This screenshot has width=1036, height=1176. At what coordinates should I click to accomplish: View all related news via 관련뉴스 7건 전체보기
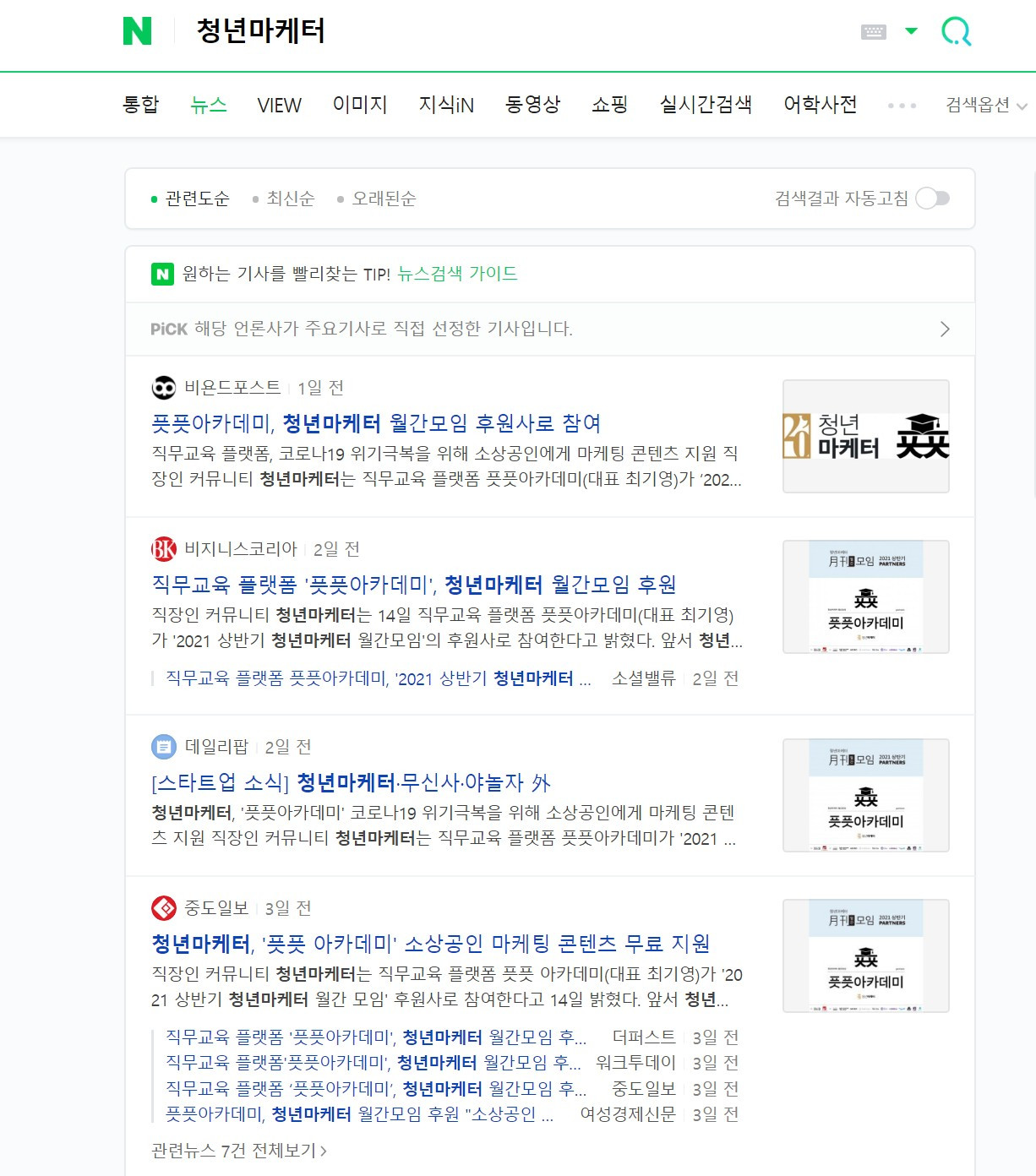237,1151
